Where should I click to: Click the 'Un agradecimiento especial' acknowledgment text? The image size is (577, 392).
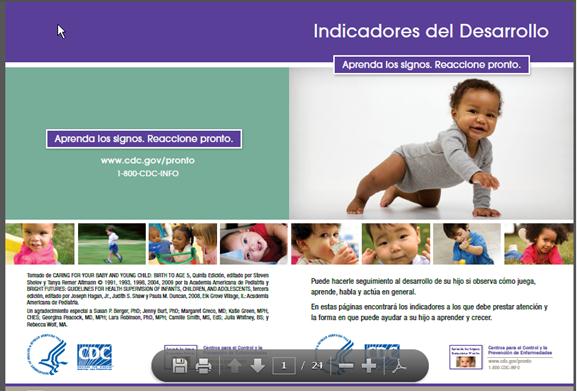tap(148, 318)
